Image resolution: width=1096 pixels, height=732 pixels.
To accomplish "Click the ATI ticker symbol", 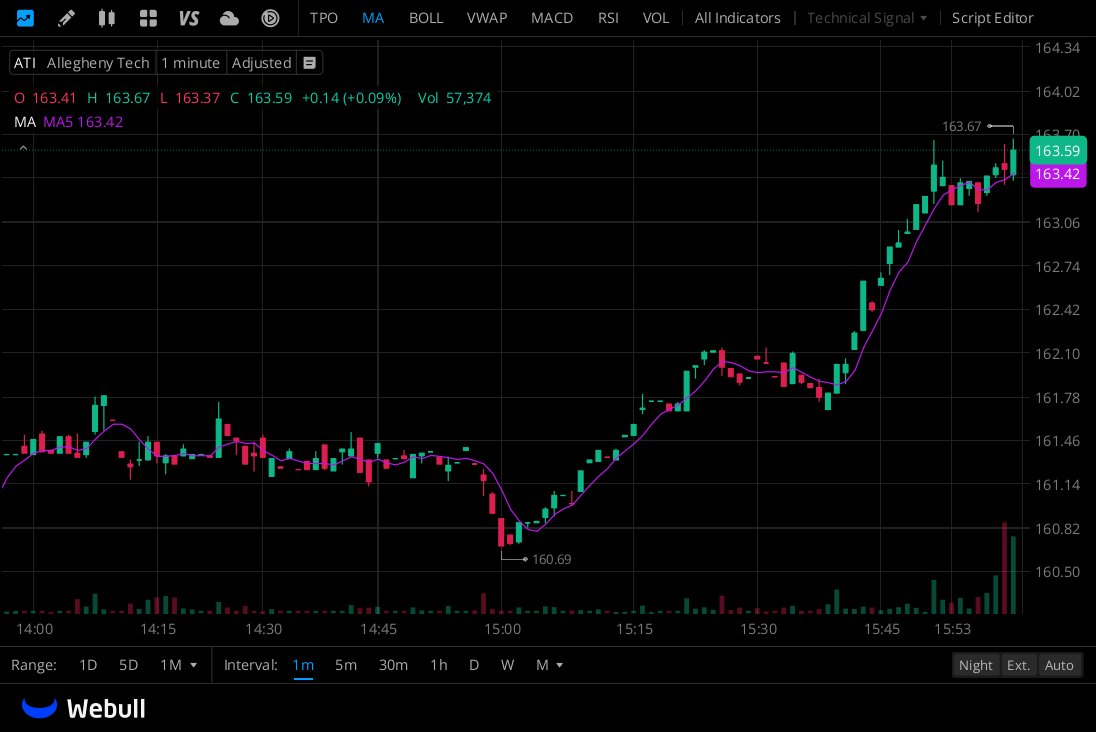I will coord(24,63).
